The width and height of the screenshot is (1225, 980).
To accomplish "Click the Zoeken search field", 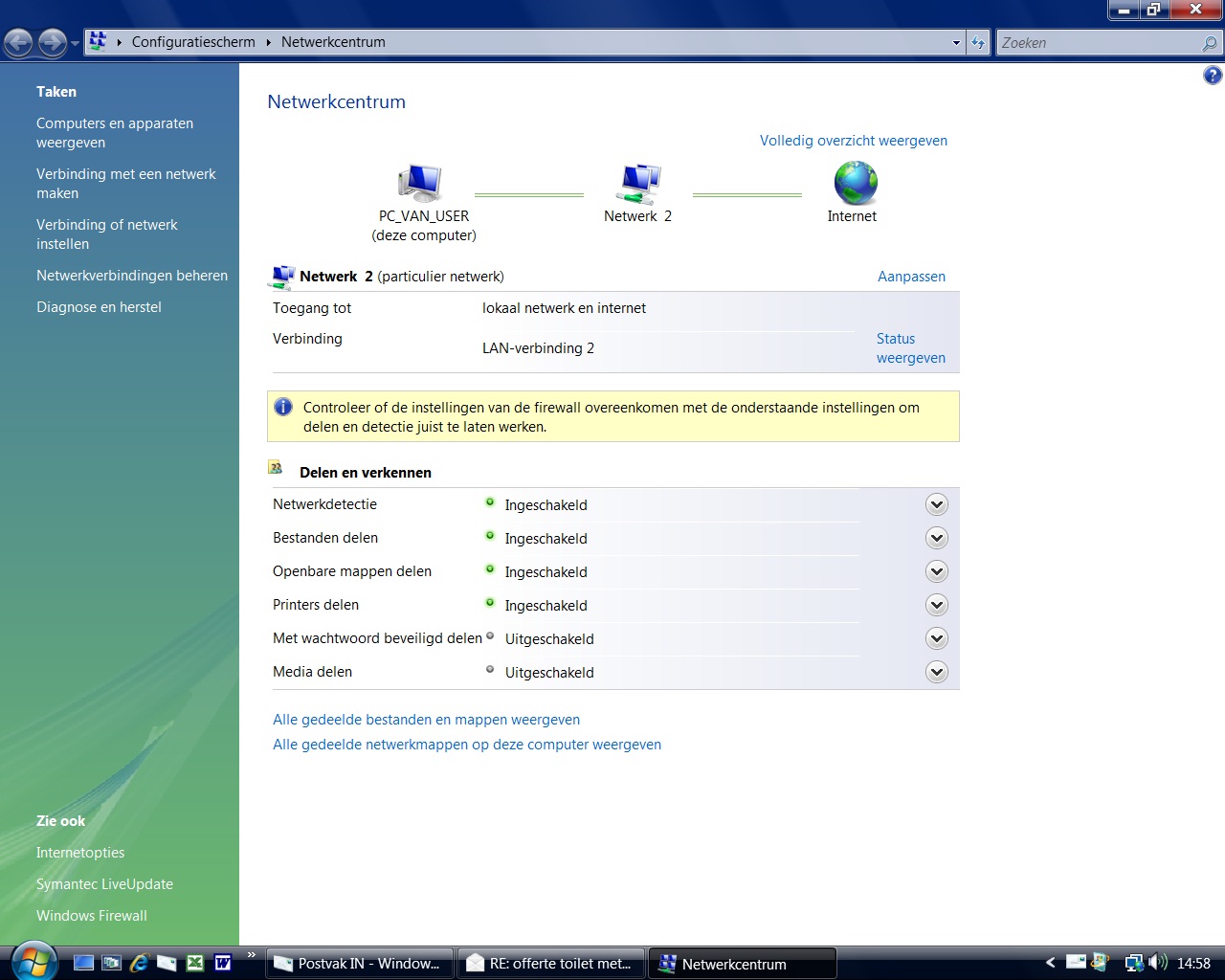I will tap(1101, 42).
